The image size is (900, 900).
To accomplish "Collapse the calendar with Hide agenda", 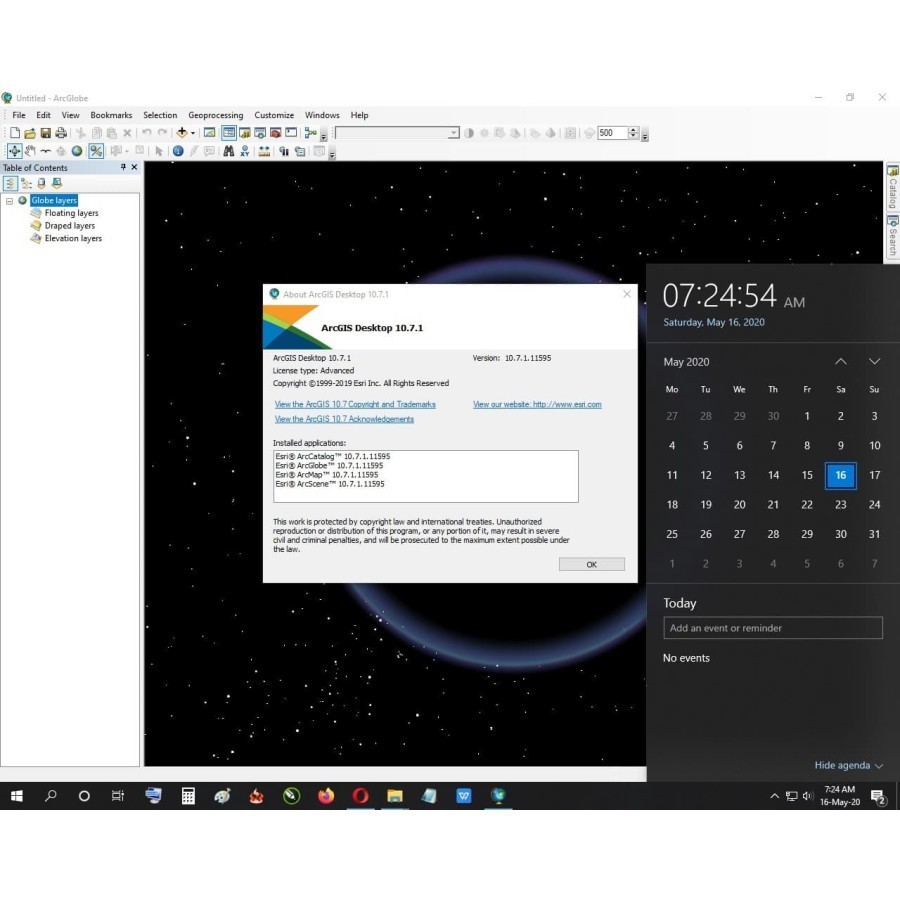I will pos(848,766).
